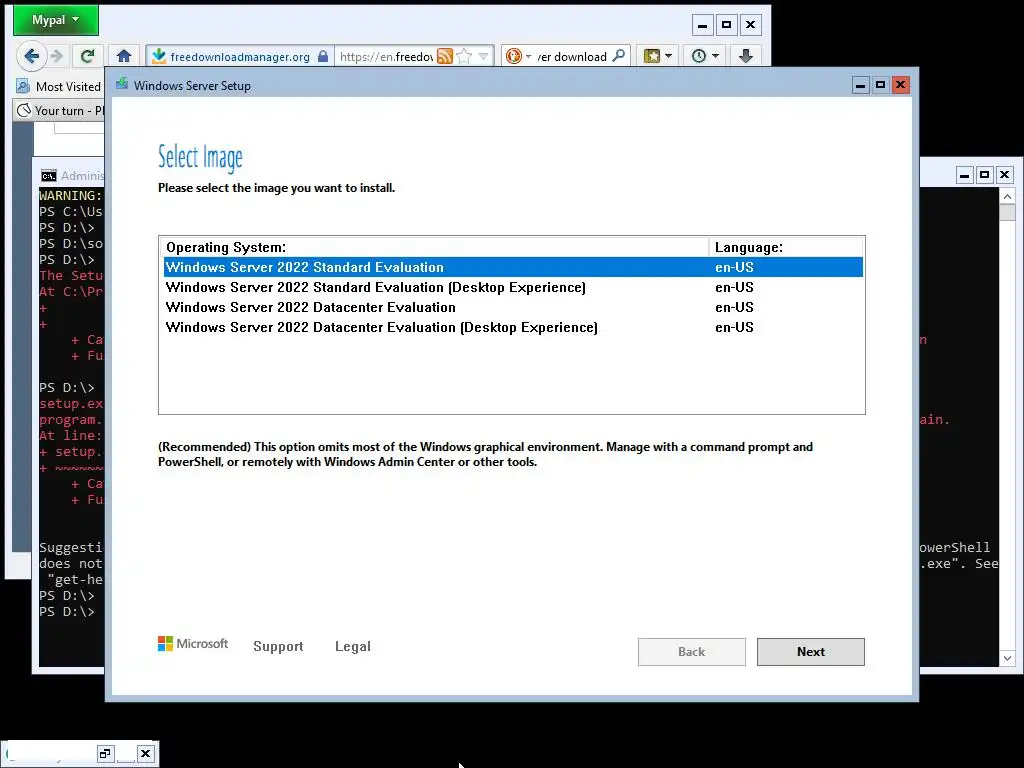Open the Legal link
Image resolution: width=1024 pixels, height=768 pixels.
coord(353,647)
